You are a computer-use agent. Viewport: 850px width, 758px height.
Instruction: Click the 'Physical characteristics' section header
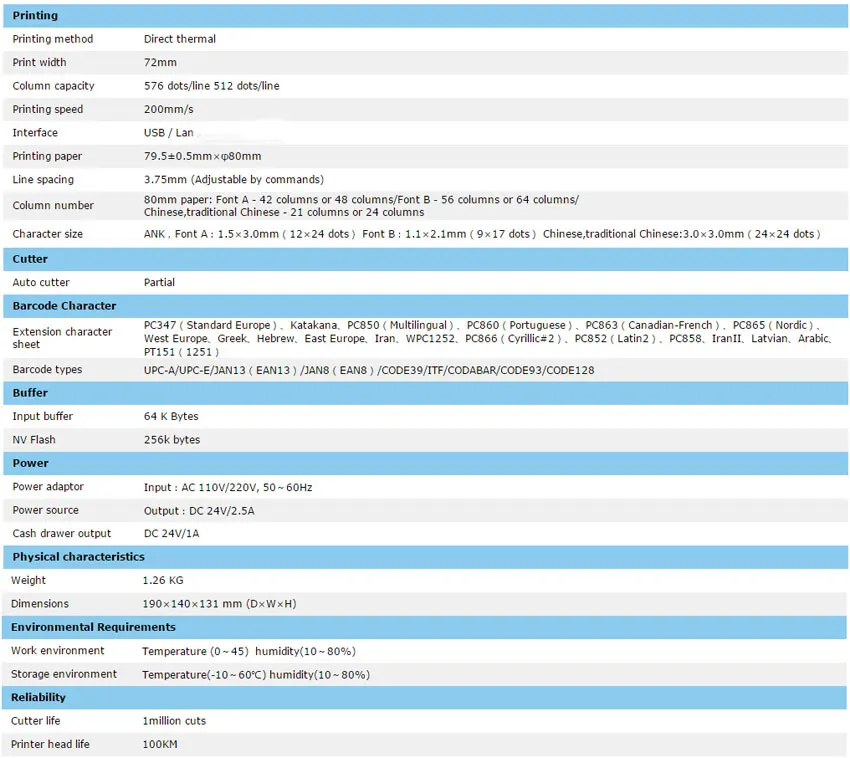426,557
